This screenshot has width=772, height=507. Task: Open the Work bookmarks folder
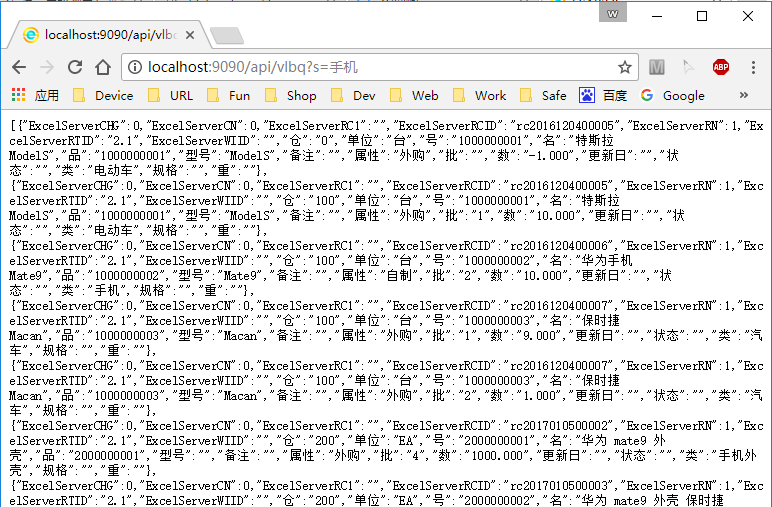479,95
